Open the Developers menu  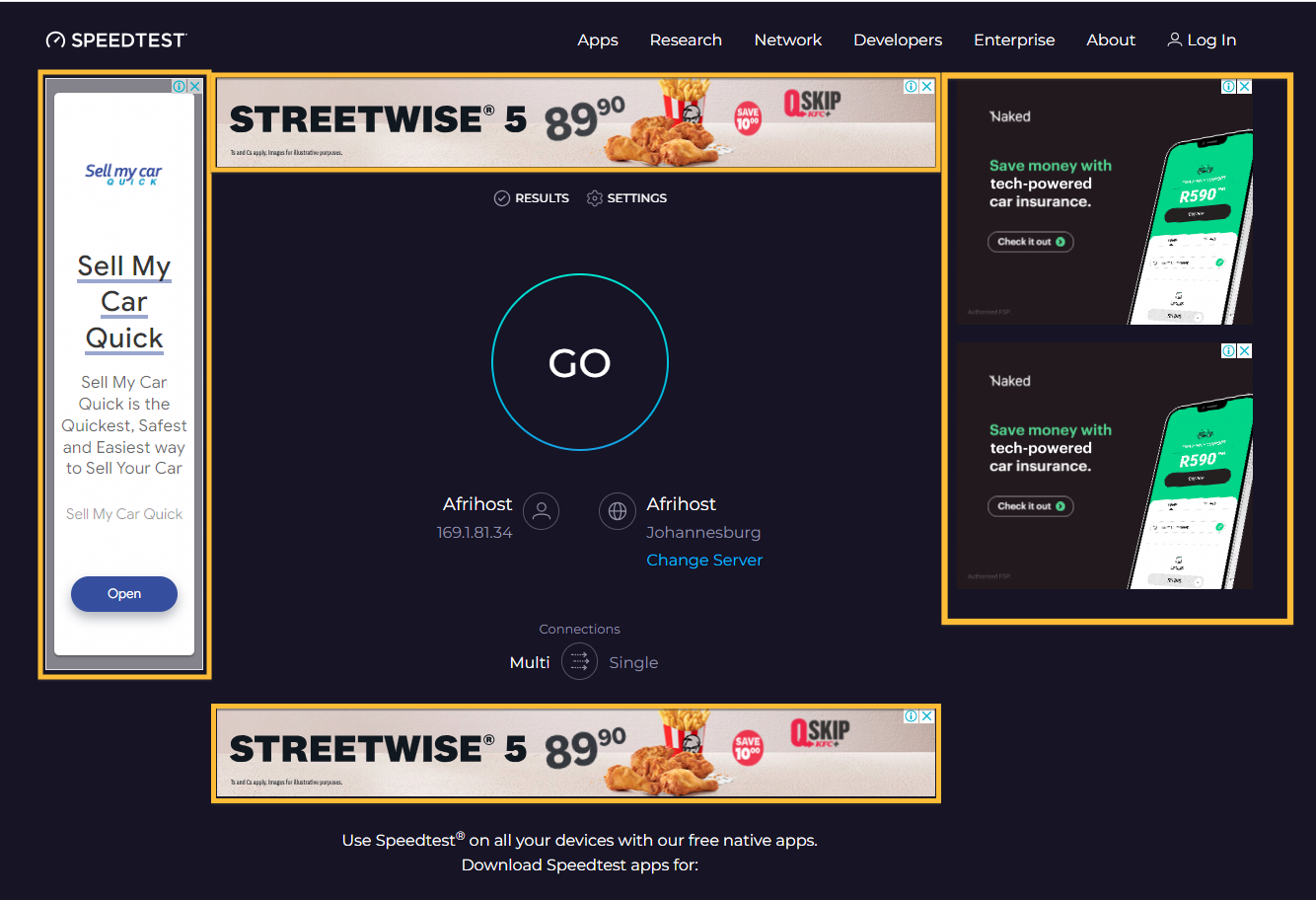click(x=898, y=39)
